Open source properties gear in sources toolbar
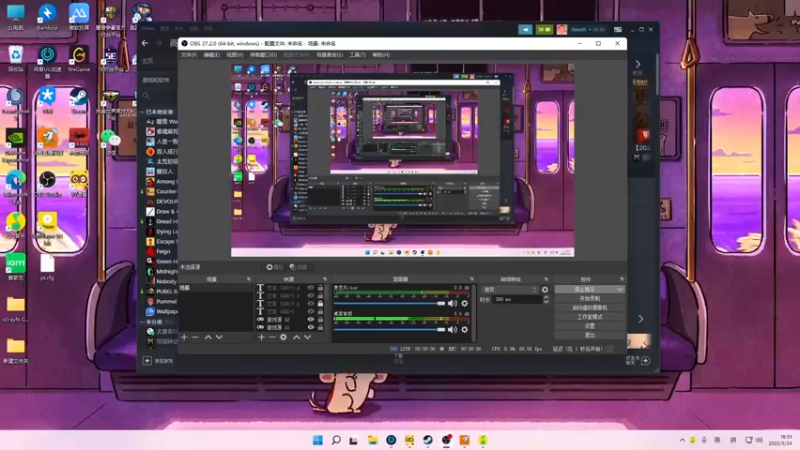The height and width of the screenshot is (450, 800). (284, 337)
